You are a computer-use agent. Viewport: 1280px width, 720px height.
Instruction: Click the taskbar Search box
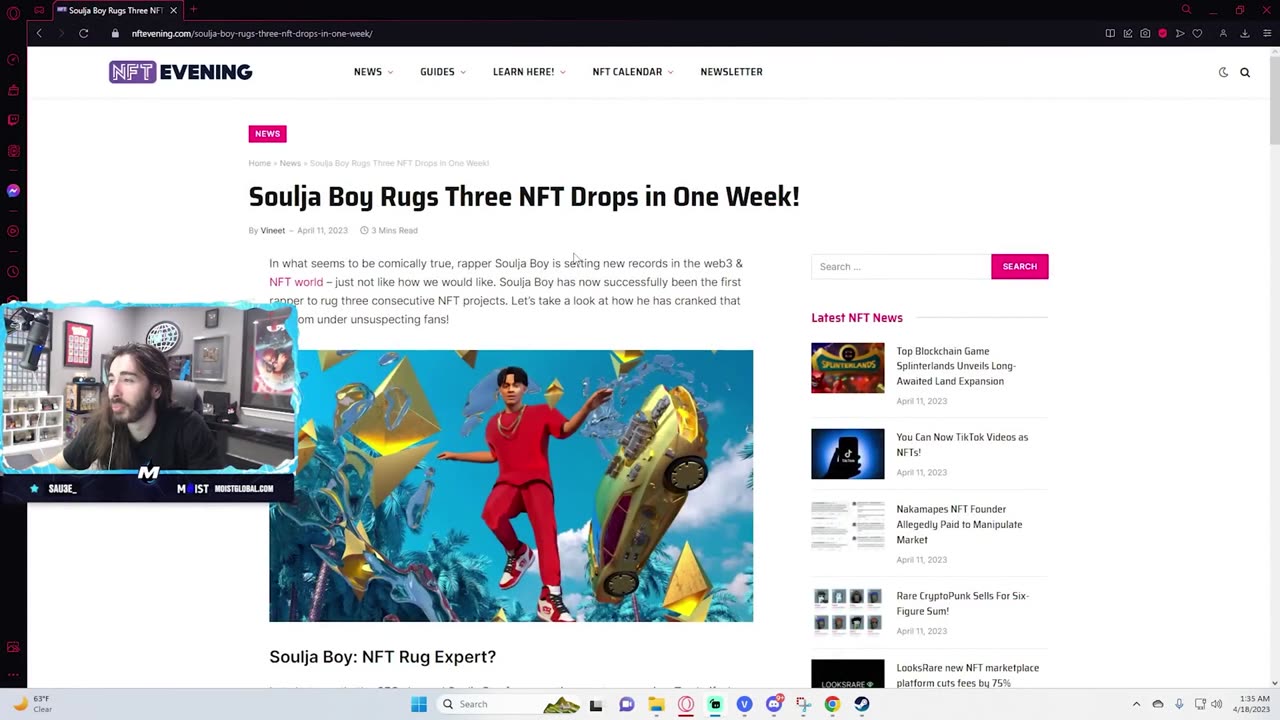coord(510,704)
